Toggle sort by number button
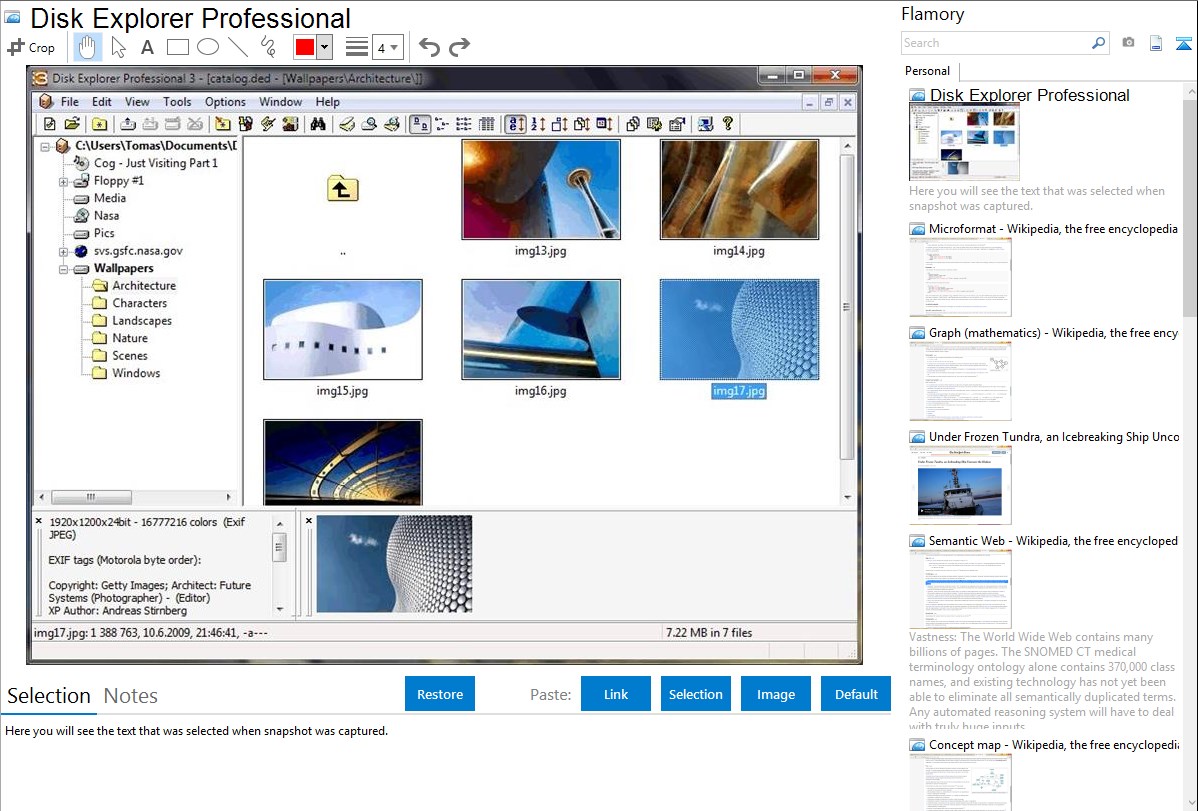This screenshot has height=811, width=1198. pyautogui.click(x=538, y=124)
